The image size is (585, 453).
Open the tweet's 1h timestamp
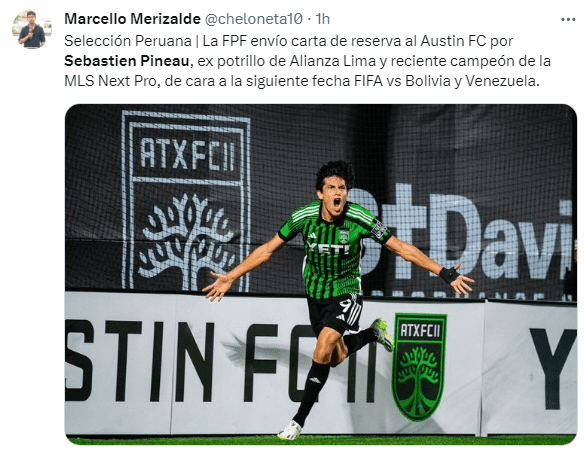pyautogui.click(x=323, y=19)
